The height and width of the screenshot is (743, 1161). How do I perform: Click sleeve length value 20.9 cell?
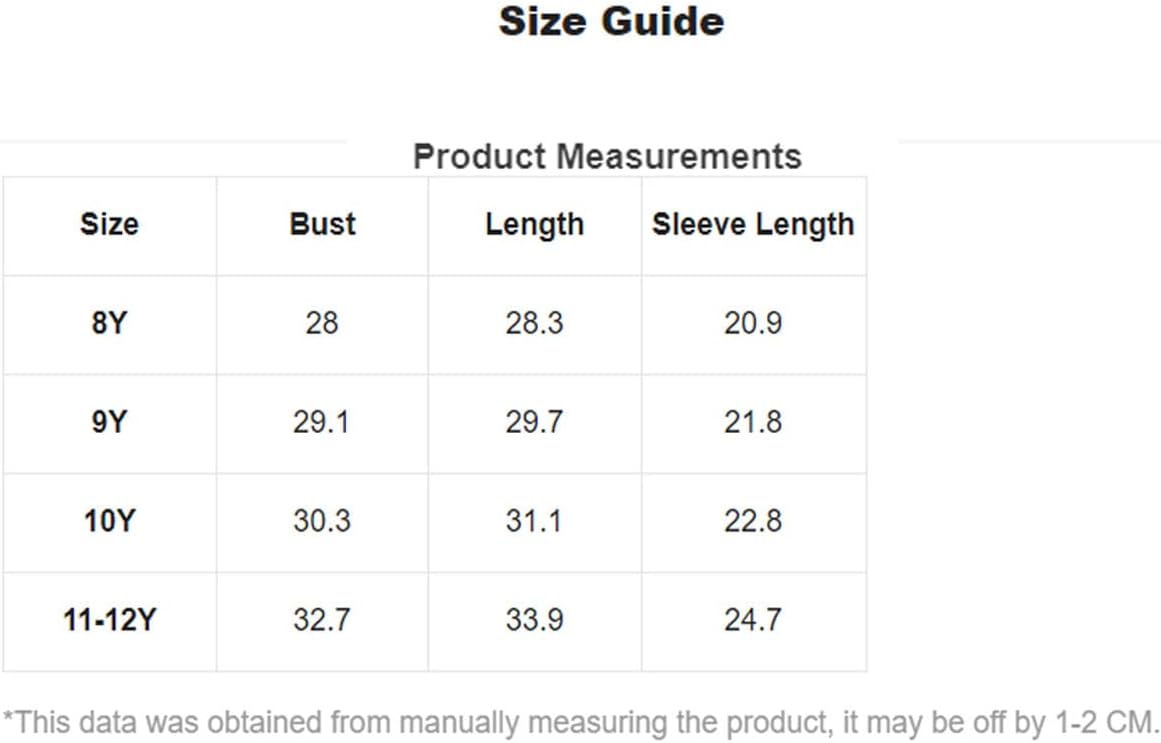(753, 324)
